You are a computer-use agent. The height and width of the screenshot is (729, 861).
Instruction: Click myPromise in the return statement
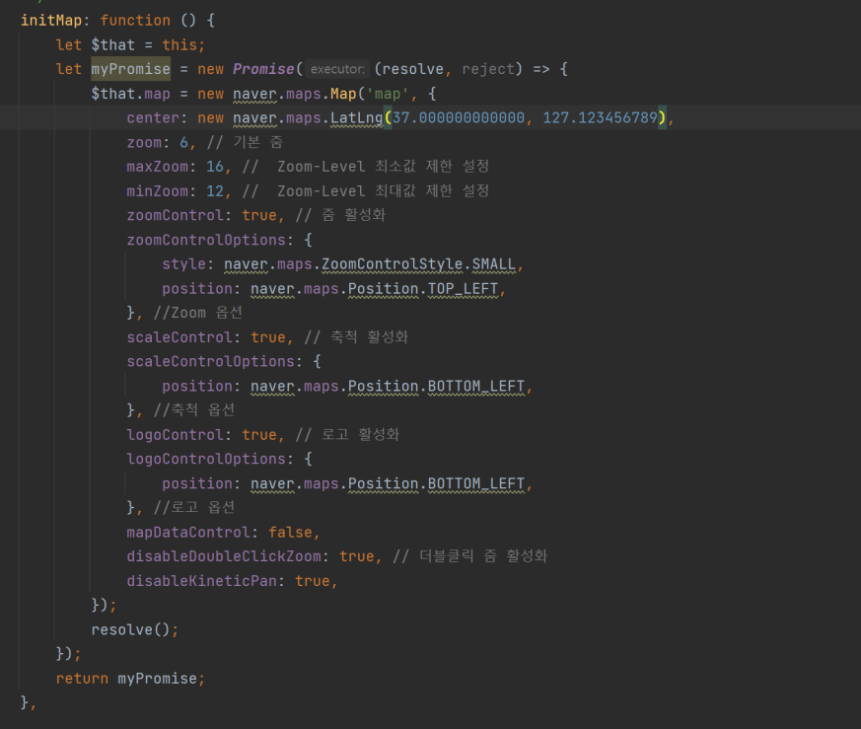click(x=157, y=678)
